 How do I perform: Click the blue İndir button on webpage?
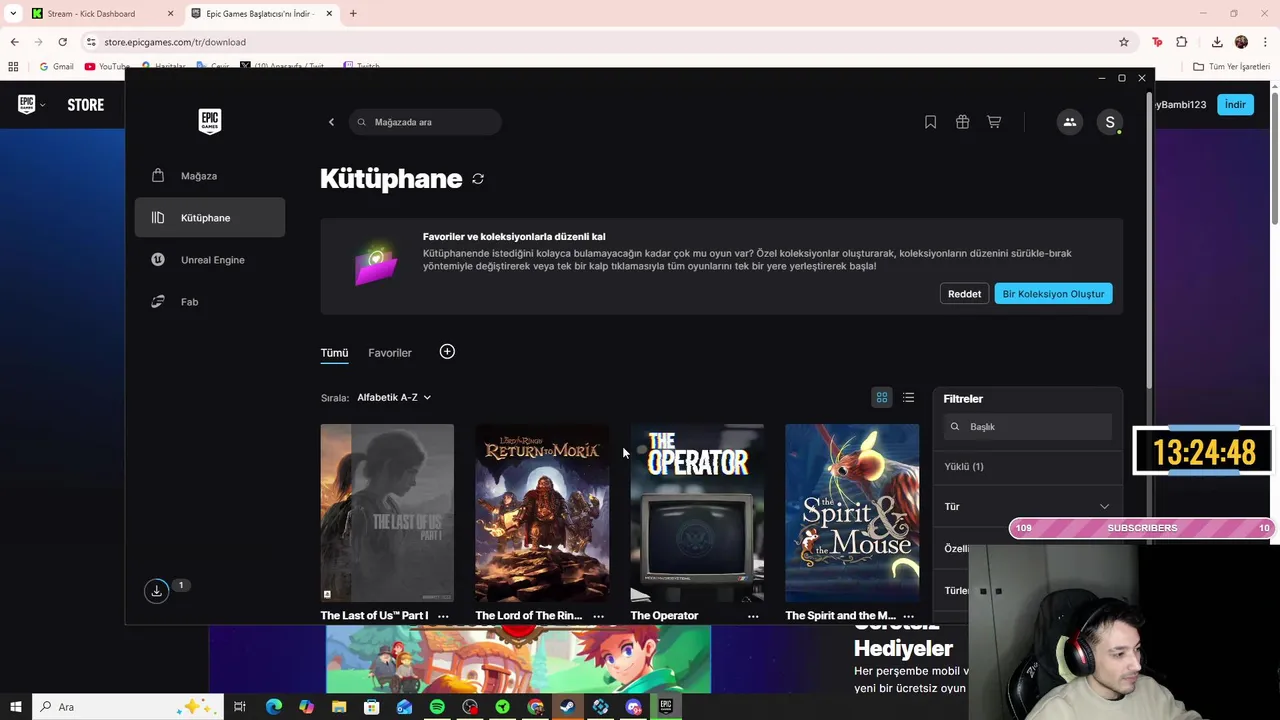point(1235,105)
